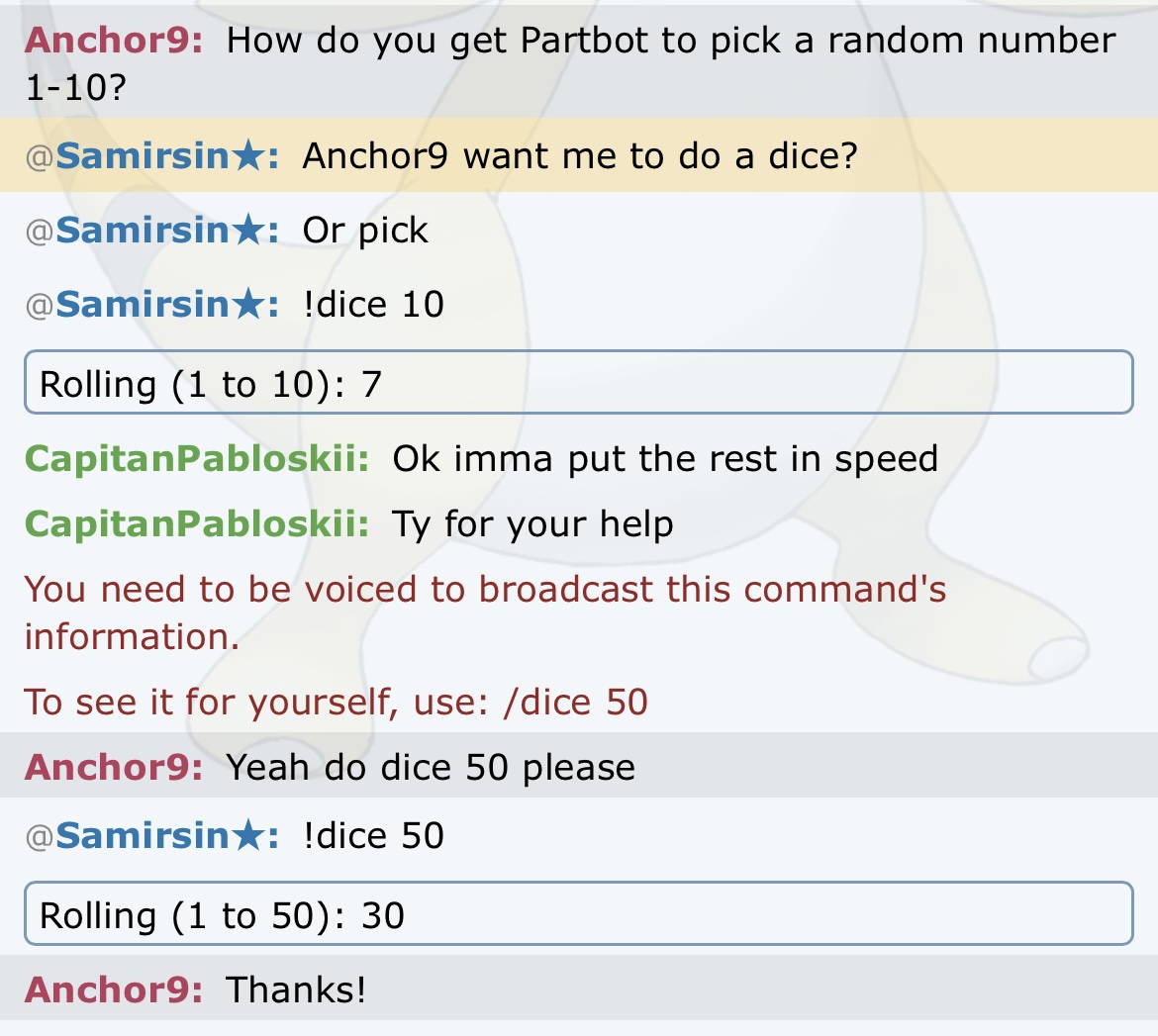
Task: Click the star icon on the "!dice 10" line
Action: click(x=247, y=303)
